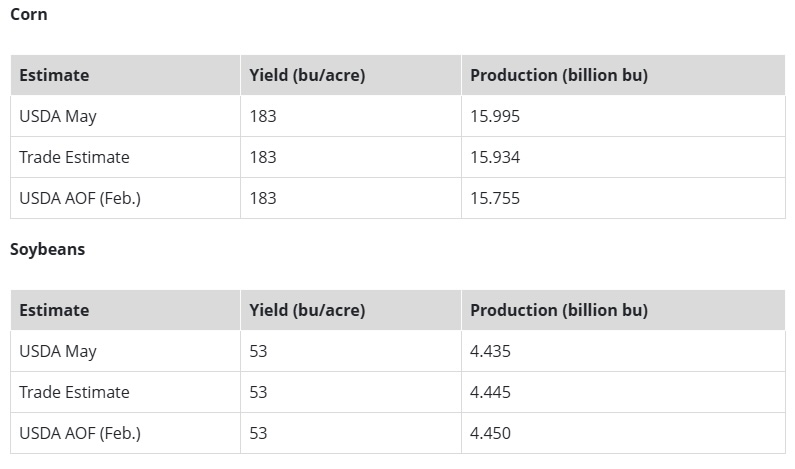The height and width of the screenshot is (469, 795).
Task: Click corn production value 15.934
Action: point(495,157)
